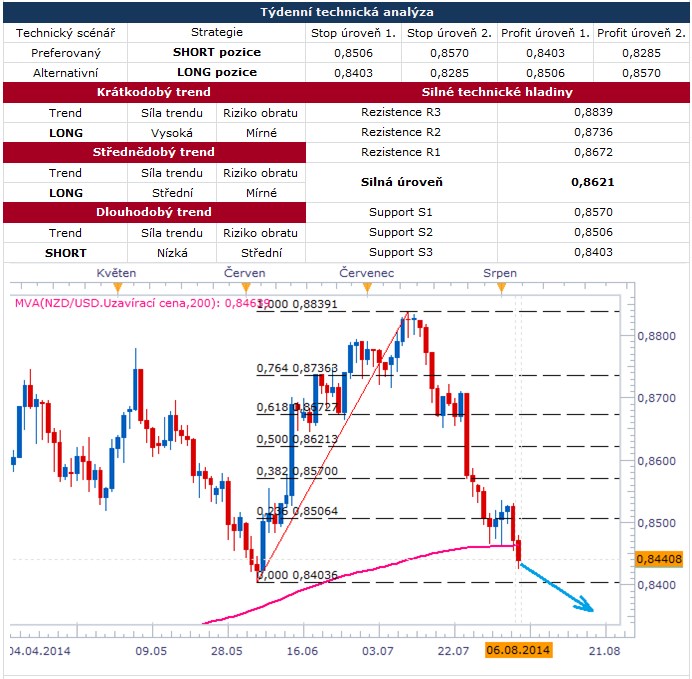The height and width of the screenshot is (679, 692).
Task: Click the date axis label 03.07
Action: [x=378, y=651]
